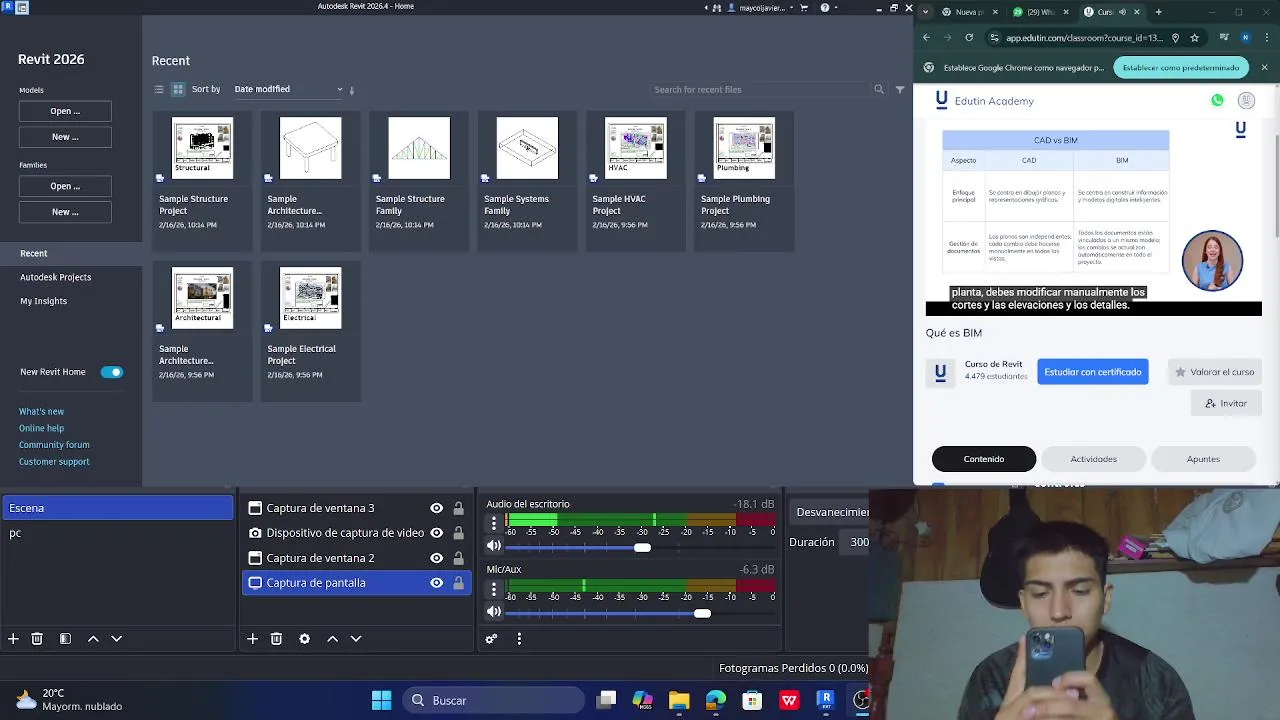
Task: Open WhatsApp icon on Edutin Academy header
Action: click(x=1217, y=101)
